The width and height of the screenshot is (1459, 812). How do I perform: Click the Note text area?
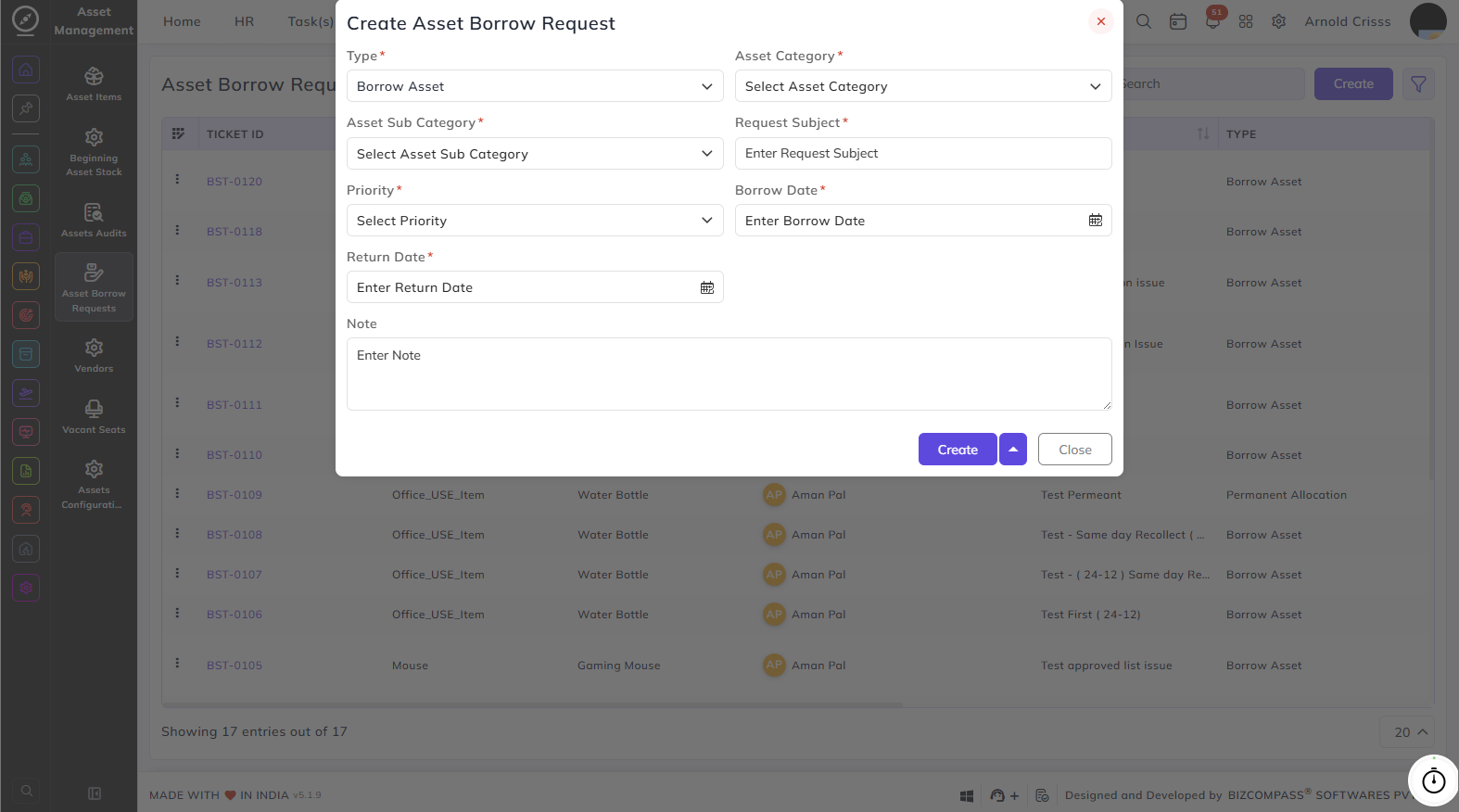click(729, 374)
